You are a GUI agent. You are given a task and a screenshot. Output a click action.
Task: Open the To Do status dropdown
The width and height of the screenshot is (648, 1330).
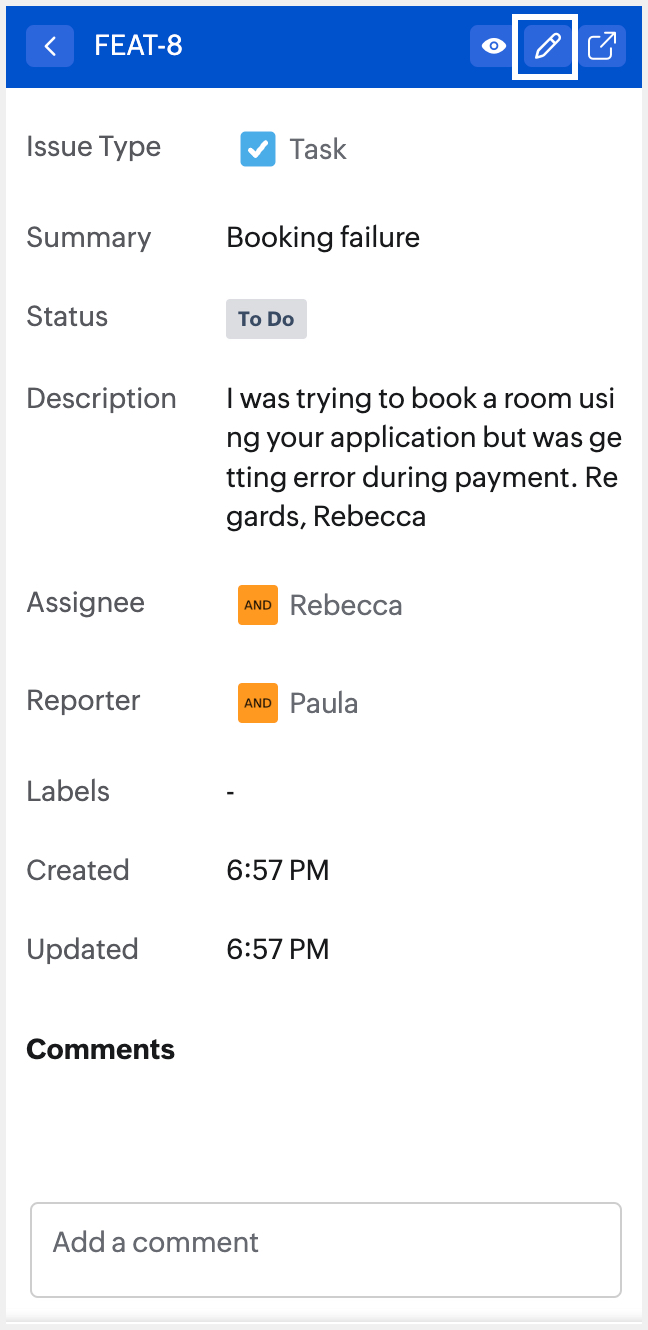[x=266, y=319]
